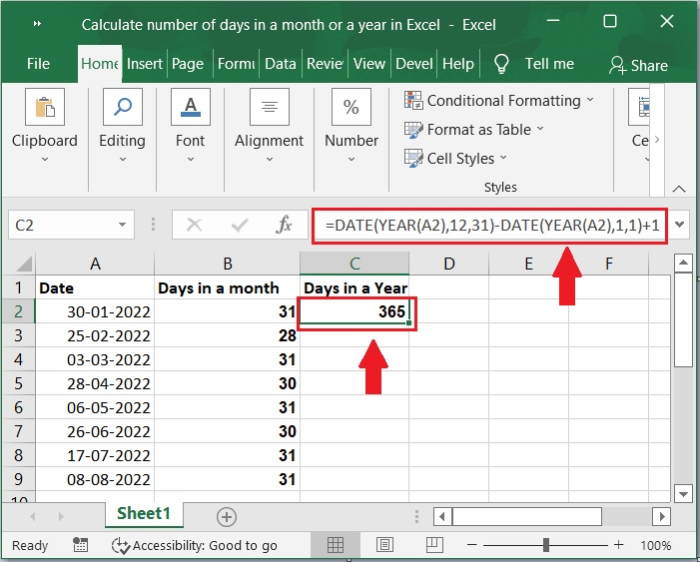700x562 pixels.
Task: Switch to the Data tab
Action: pos(280,64)
